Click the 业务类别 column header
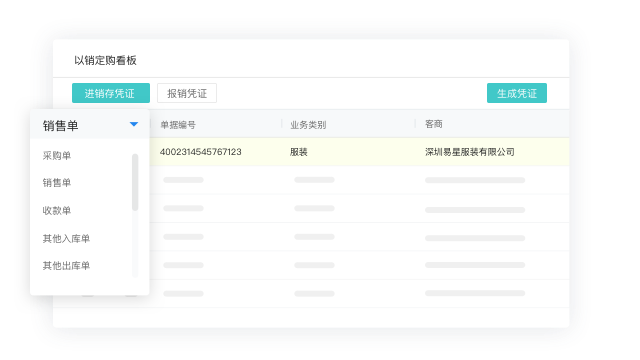The width and height of the screenshot is (640, 360). point(308,124)
